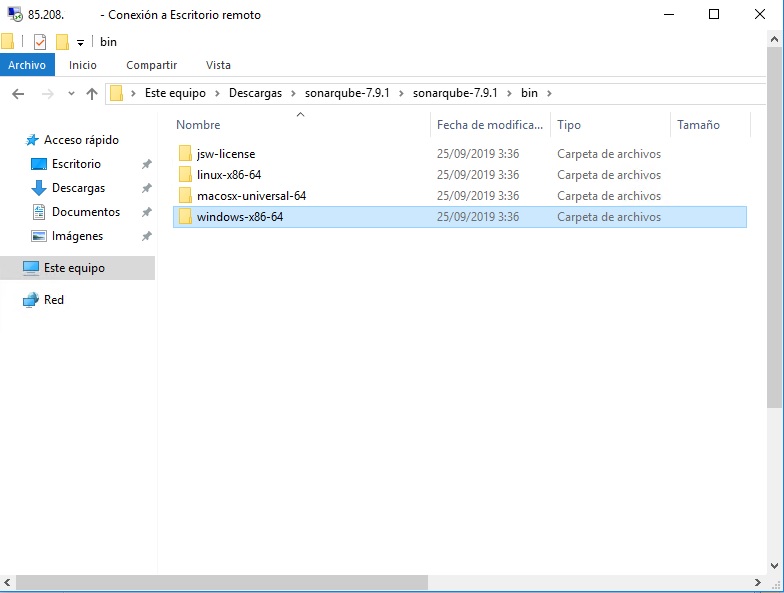Click date of linux-x86-64 row
The height and width of the screenshot is (593, 784).
coord(478,175)
